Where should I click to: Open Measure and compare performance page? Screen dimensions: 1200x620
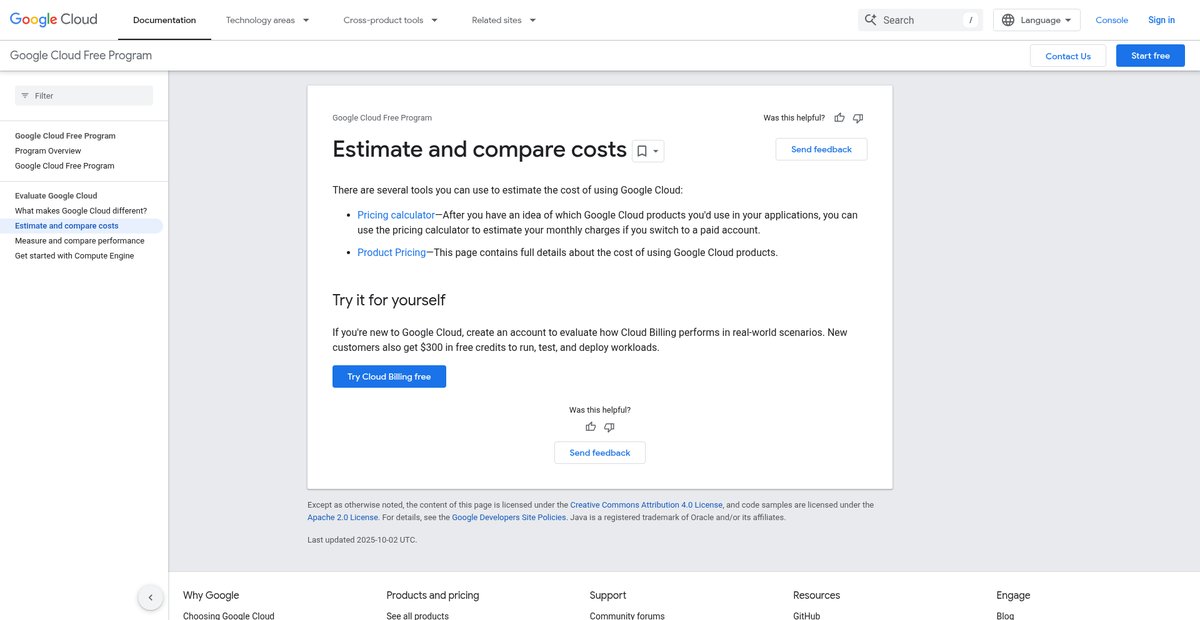click(80, 241)
